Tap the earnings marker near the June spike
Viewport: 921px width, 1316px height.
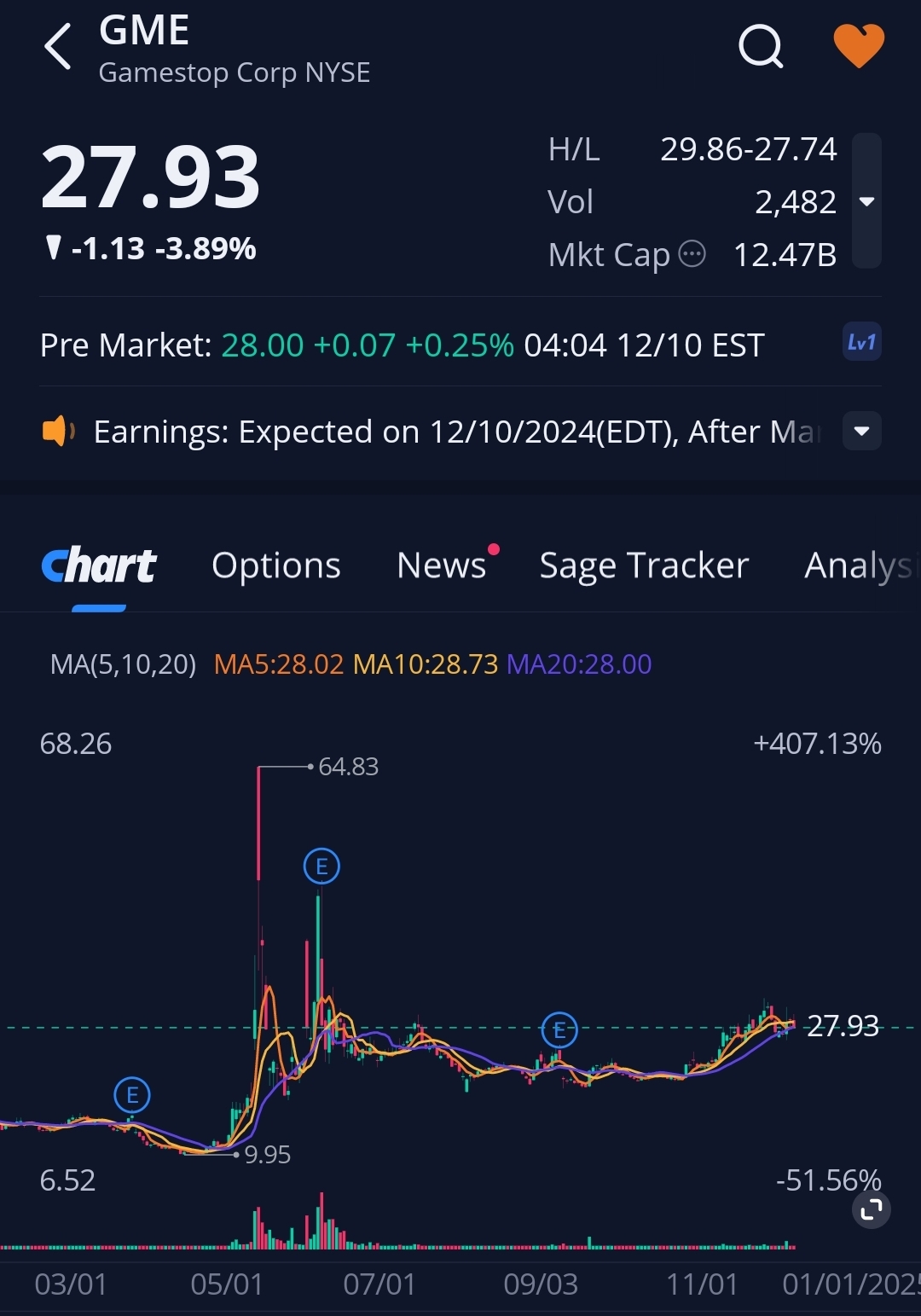(x=321, y=867)
